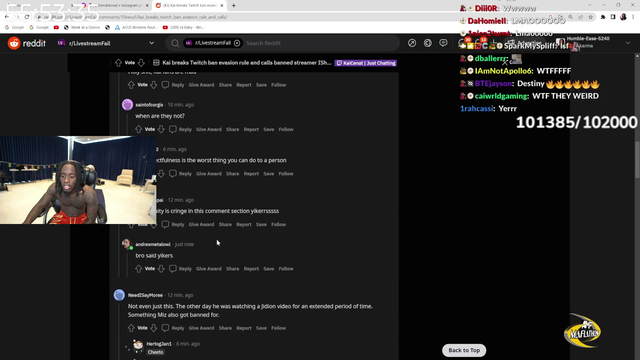Upvote saintofcorgis's comment
Viewport: 640px width, 360px height.
click(x=138, y=129)
